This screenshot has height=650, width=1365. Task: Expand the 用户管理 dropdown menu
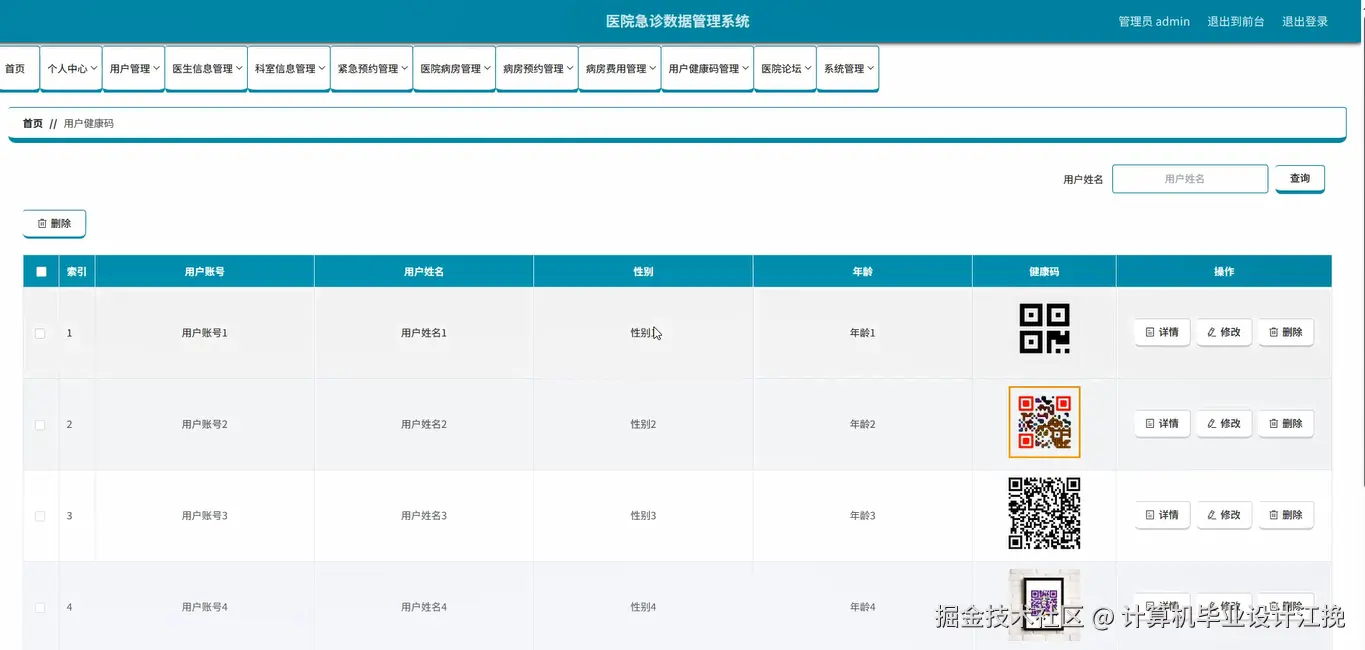[134, 69]
